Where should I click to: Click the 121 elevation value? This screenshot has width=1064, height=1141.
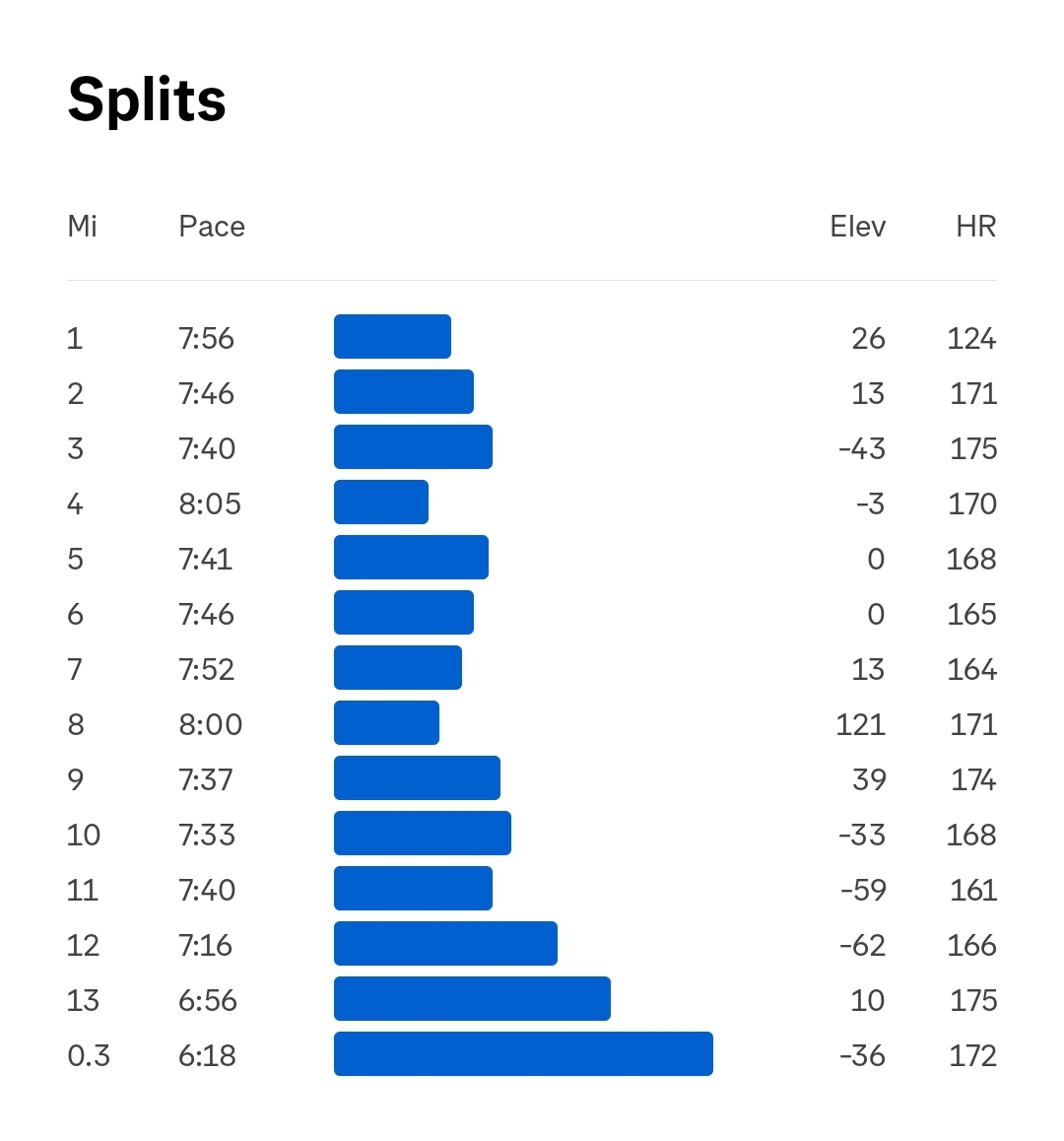click(860, 724)
